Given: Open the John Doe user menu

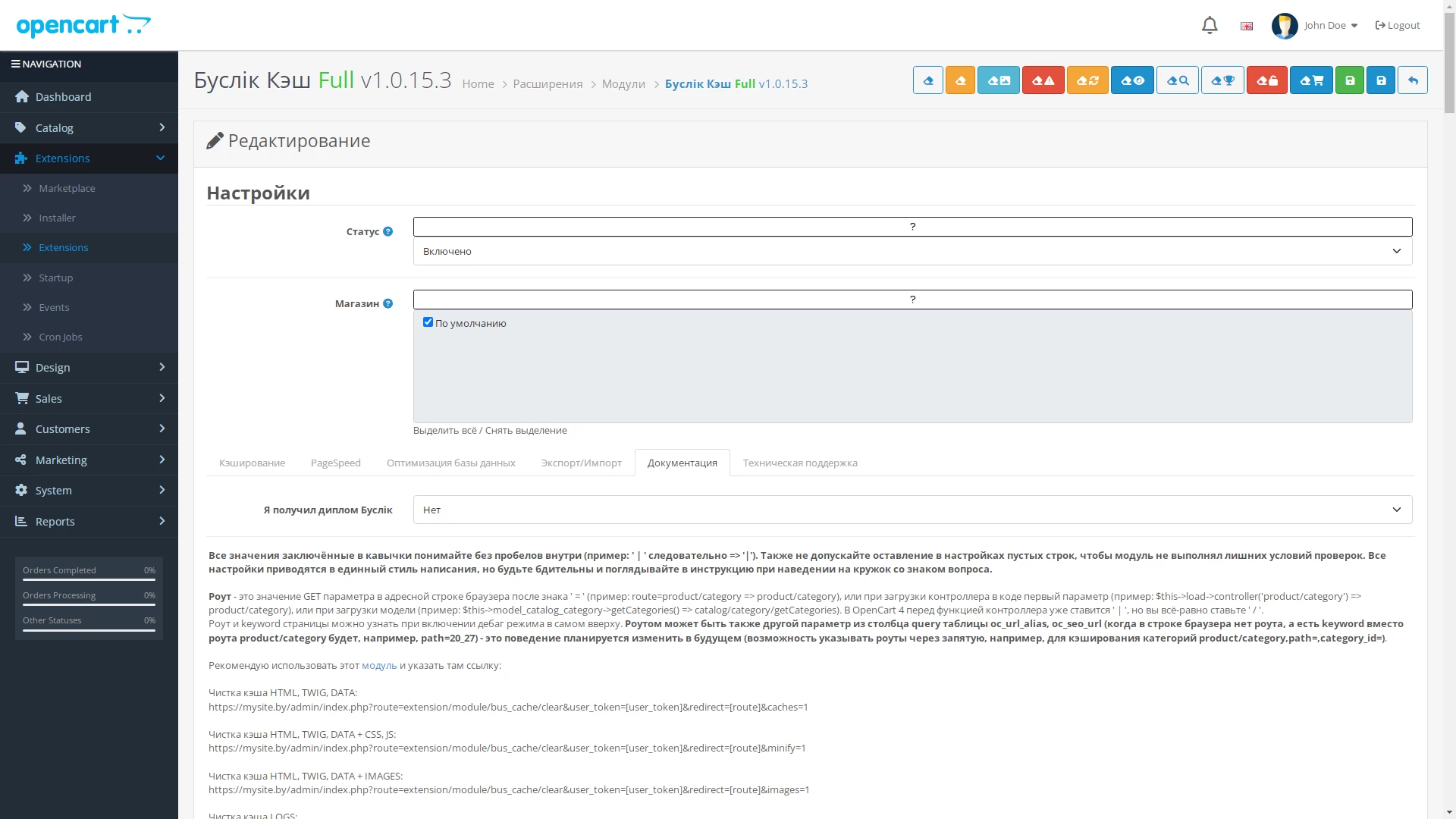Looking at the screenshot, I should click(1330, 26).
